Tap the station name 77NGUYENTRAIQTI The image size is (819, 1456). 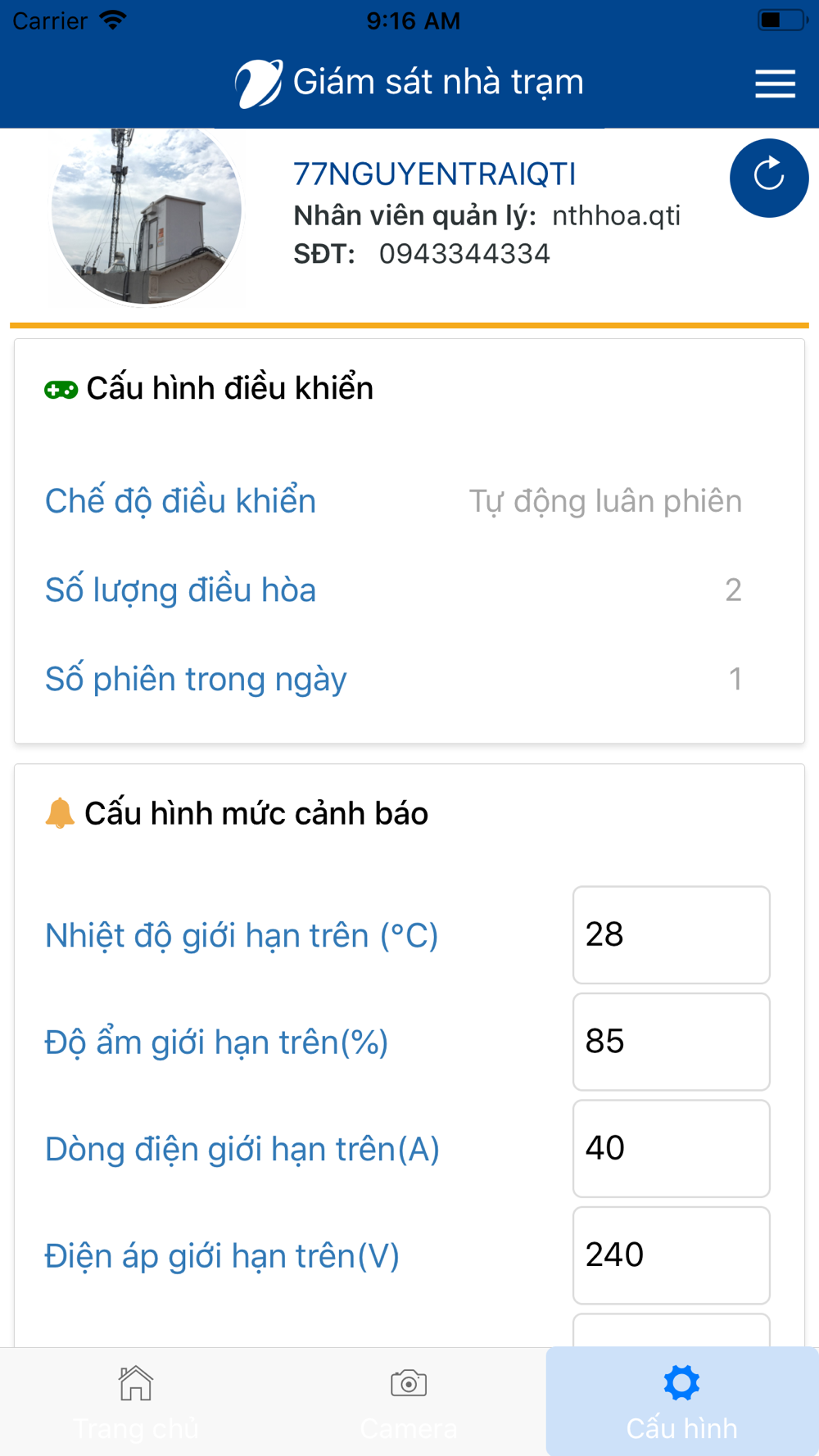(435, 174)
